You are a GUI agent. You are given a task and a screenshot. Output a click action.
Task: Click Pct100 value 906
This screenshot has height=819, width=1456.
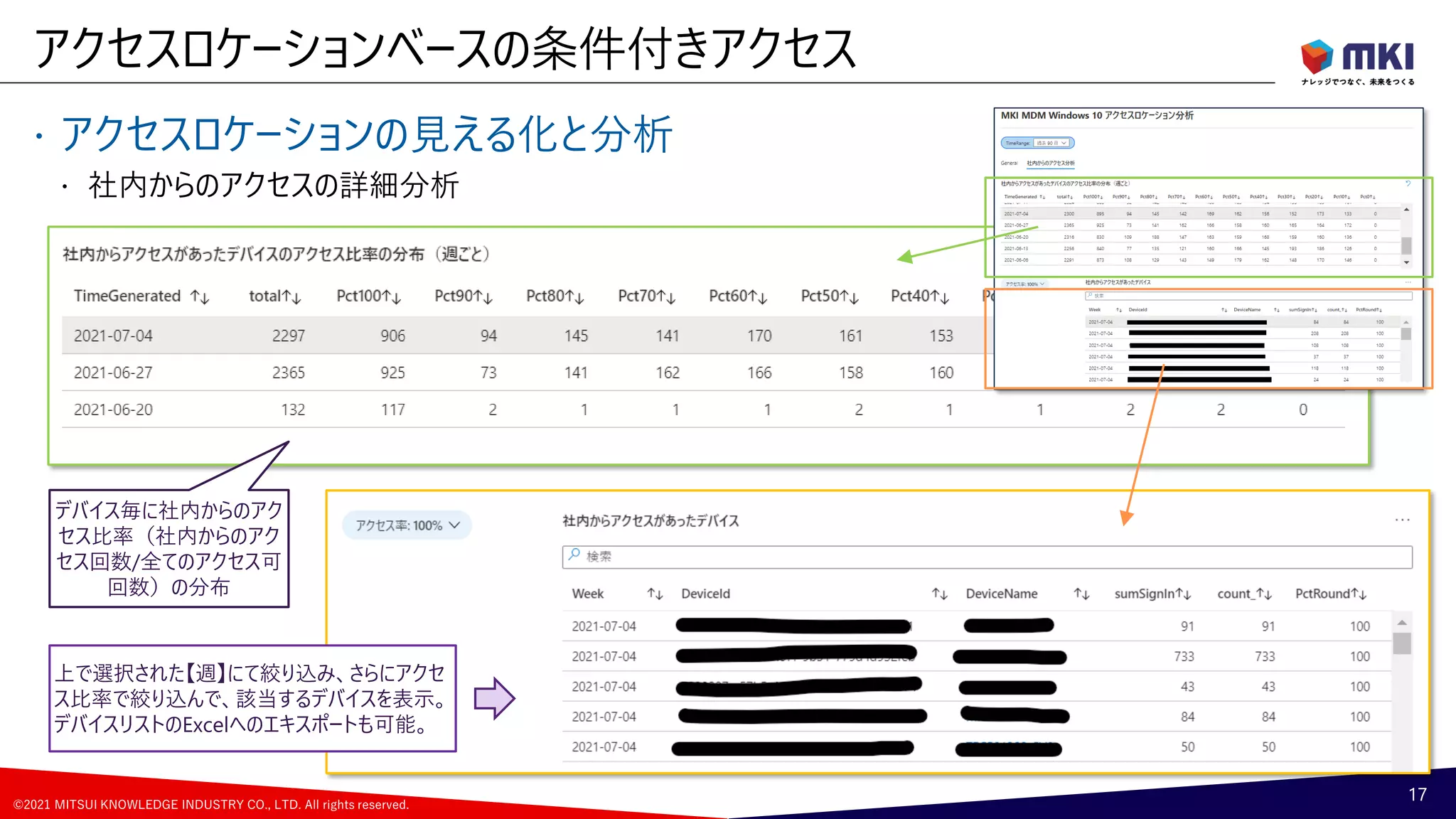[392, 336]
